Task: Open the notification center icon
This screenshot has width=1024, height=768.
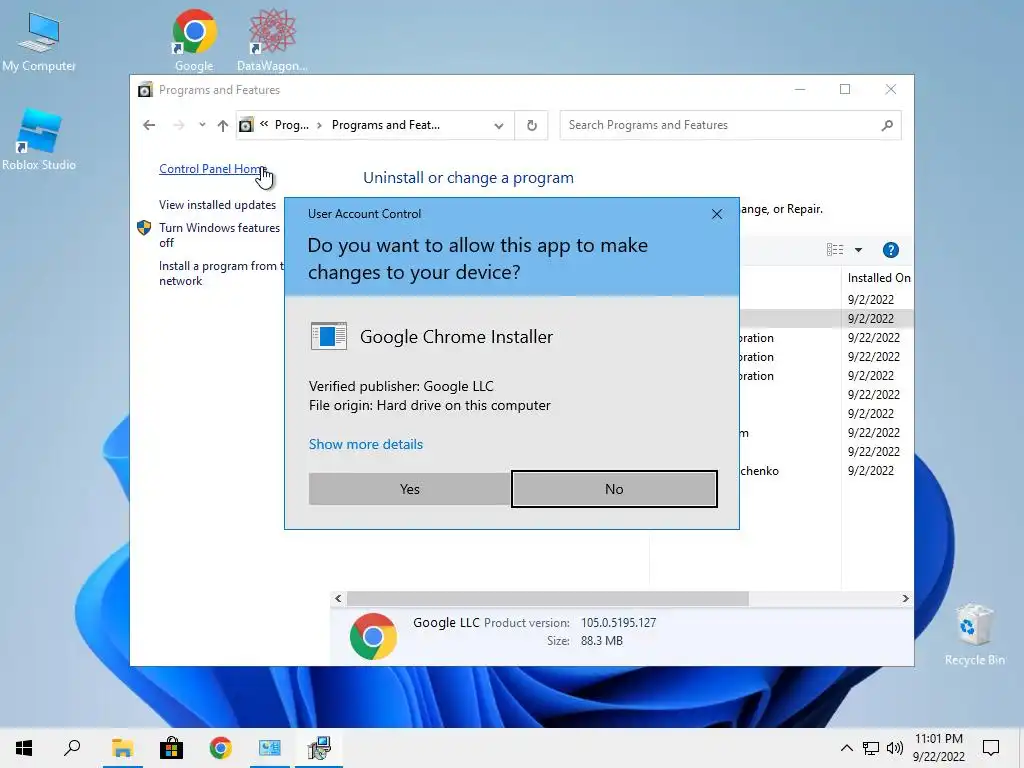Action: click(x=991, y=748)
